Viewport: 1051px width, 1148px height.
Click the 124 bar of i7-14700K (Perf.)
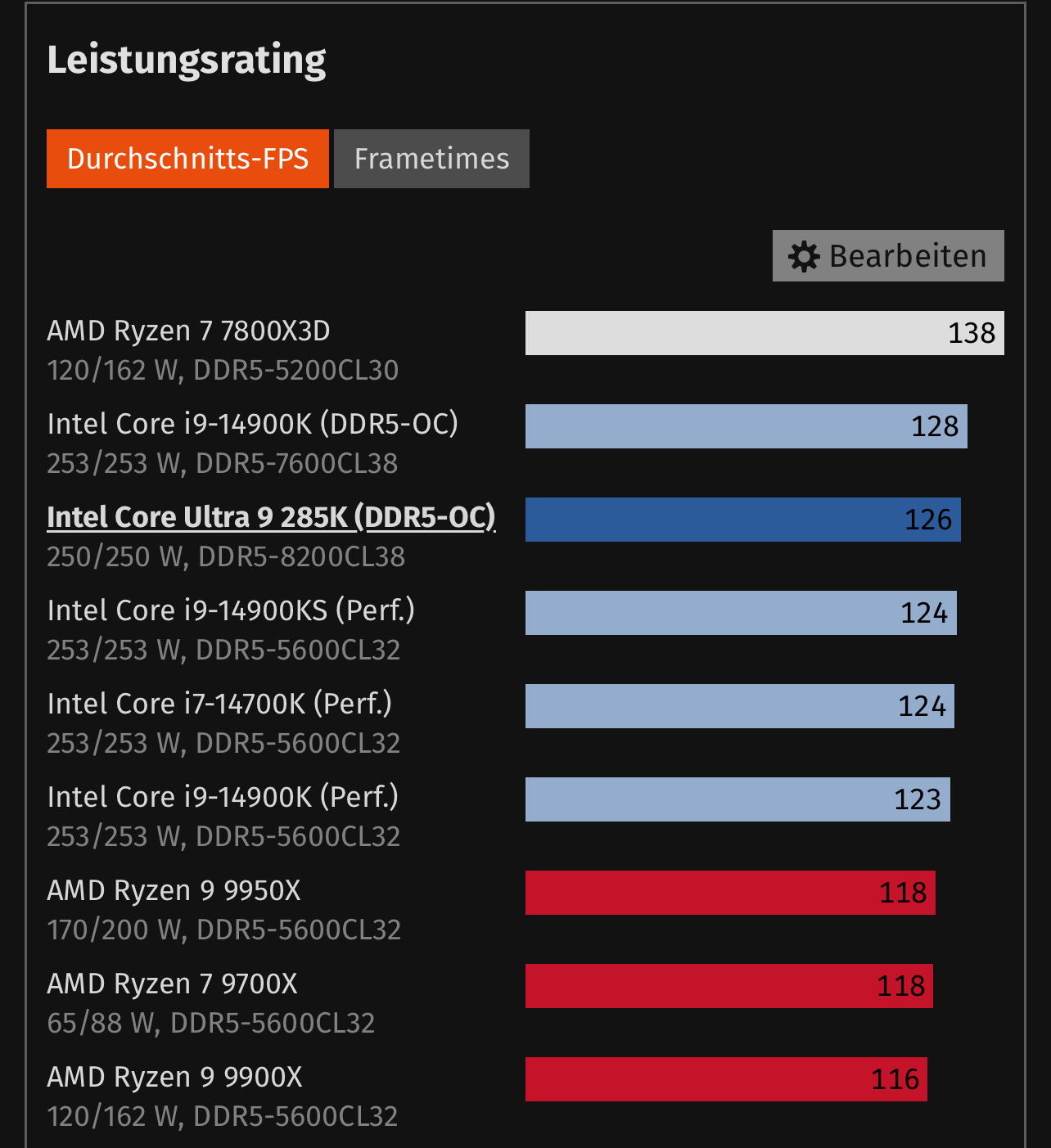pyautogui.click(x=740, y=706)
